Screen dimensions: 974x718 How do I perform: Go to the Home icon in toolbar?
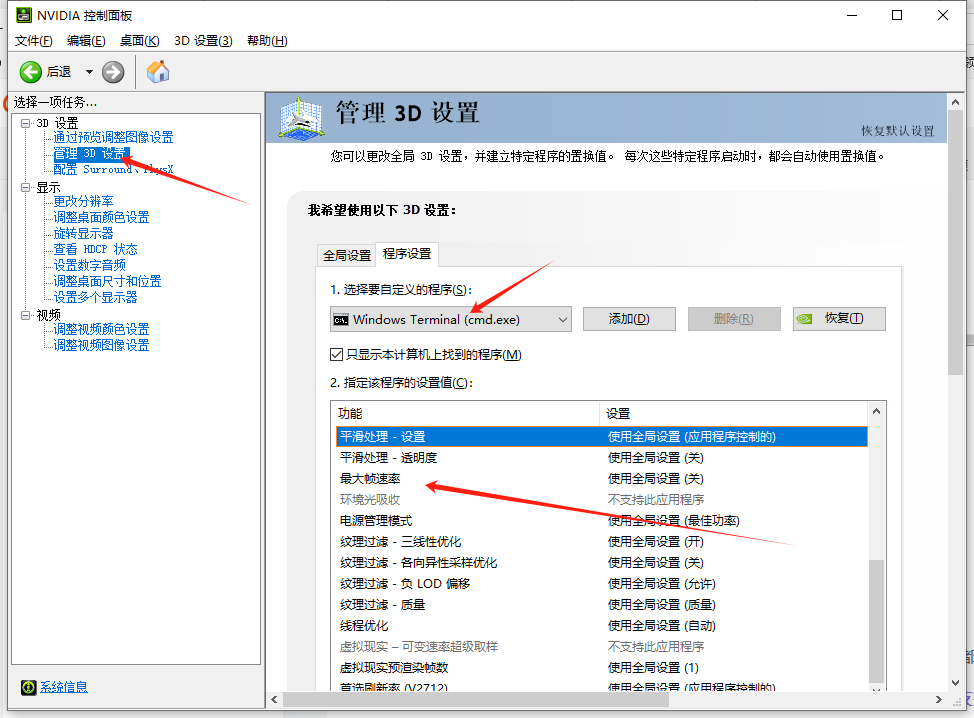coord(158,71)
